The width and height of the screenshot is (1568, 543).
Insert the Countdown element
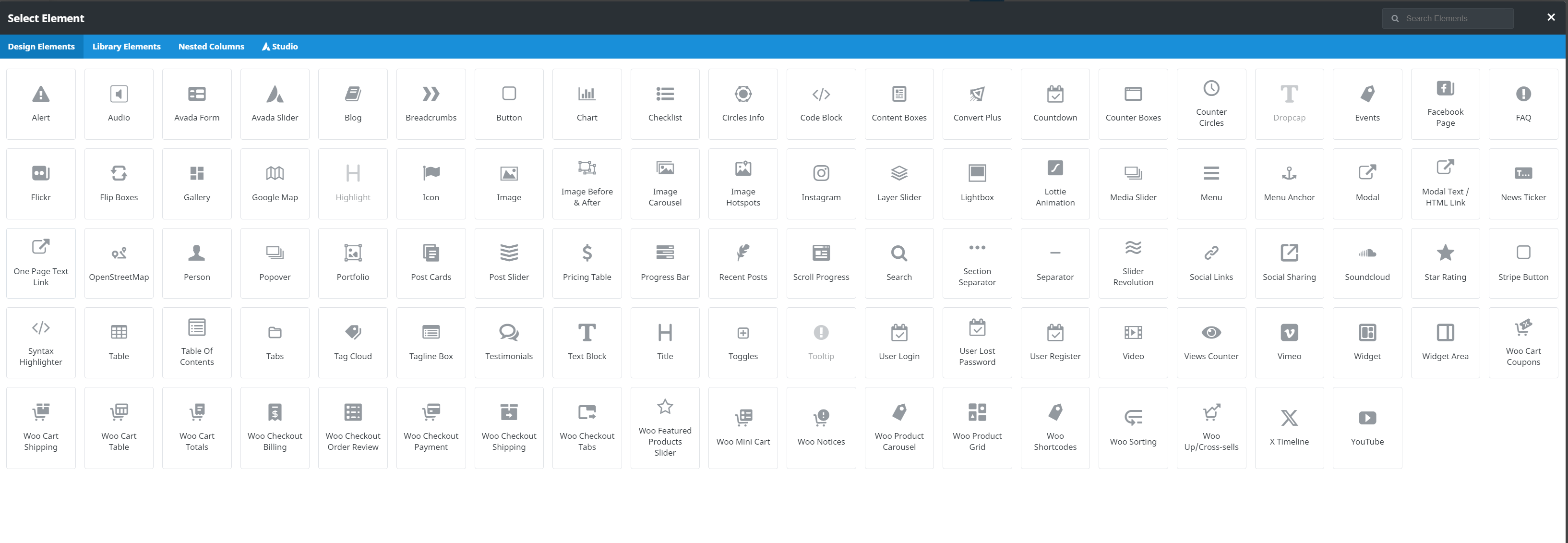coord(1055,104)
